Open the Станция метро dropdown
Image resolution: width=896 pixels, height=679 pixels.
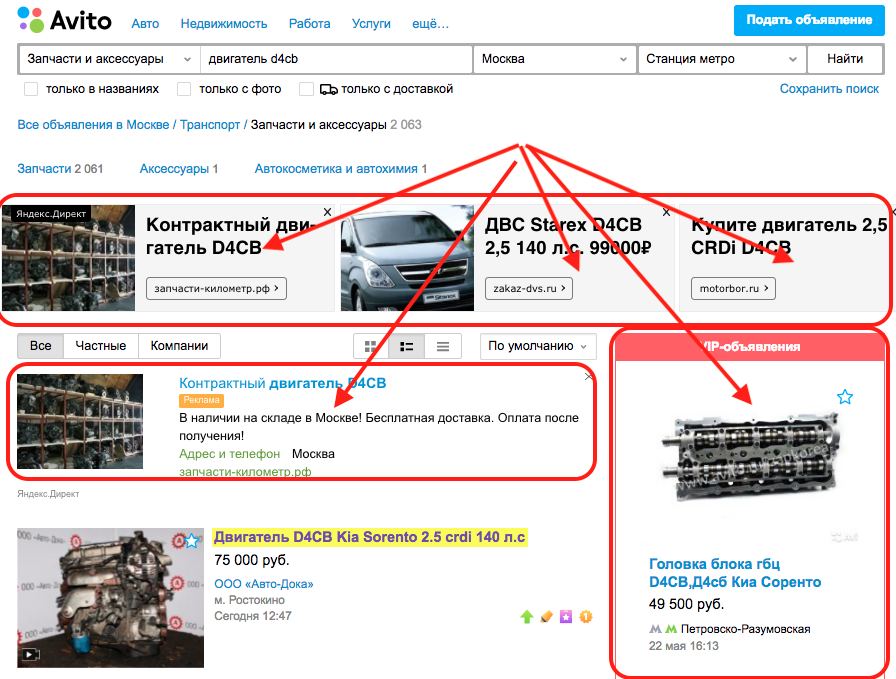(x=722, y=59)
